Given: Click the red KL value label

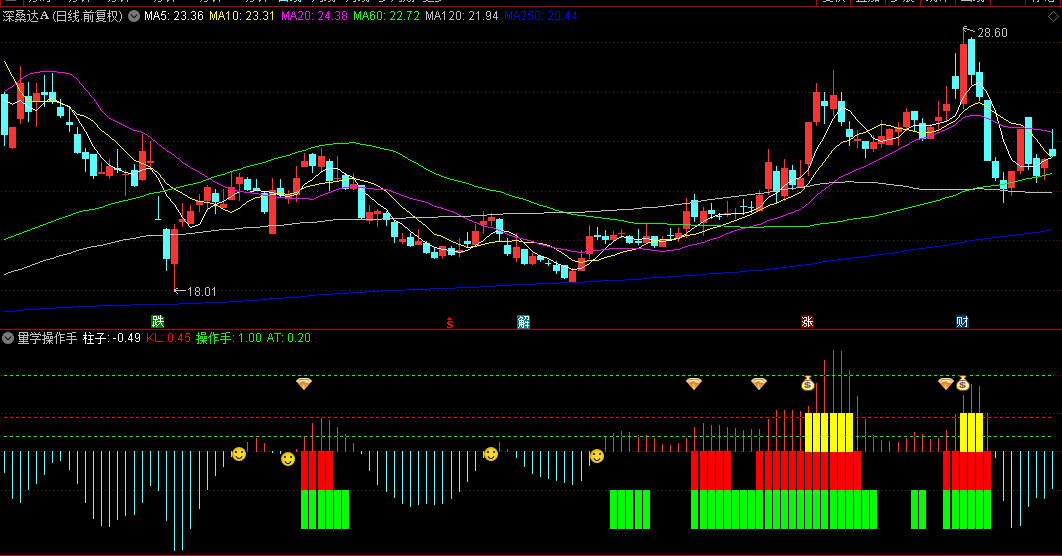Looking at the screenshot, I should [x=169, y=338].
